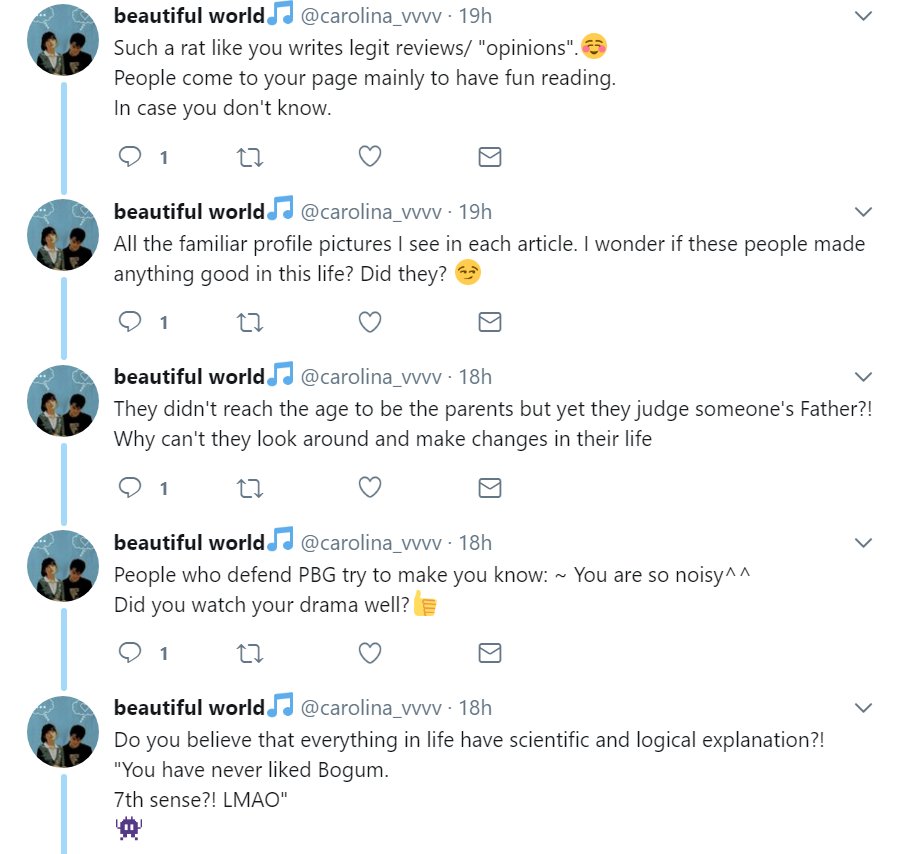This screenshot has width=901, height=854.
Task: Retweet the "Such a rat like you" tweet
Action: tap(249, 157)
